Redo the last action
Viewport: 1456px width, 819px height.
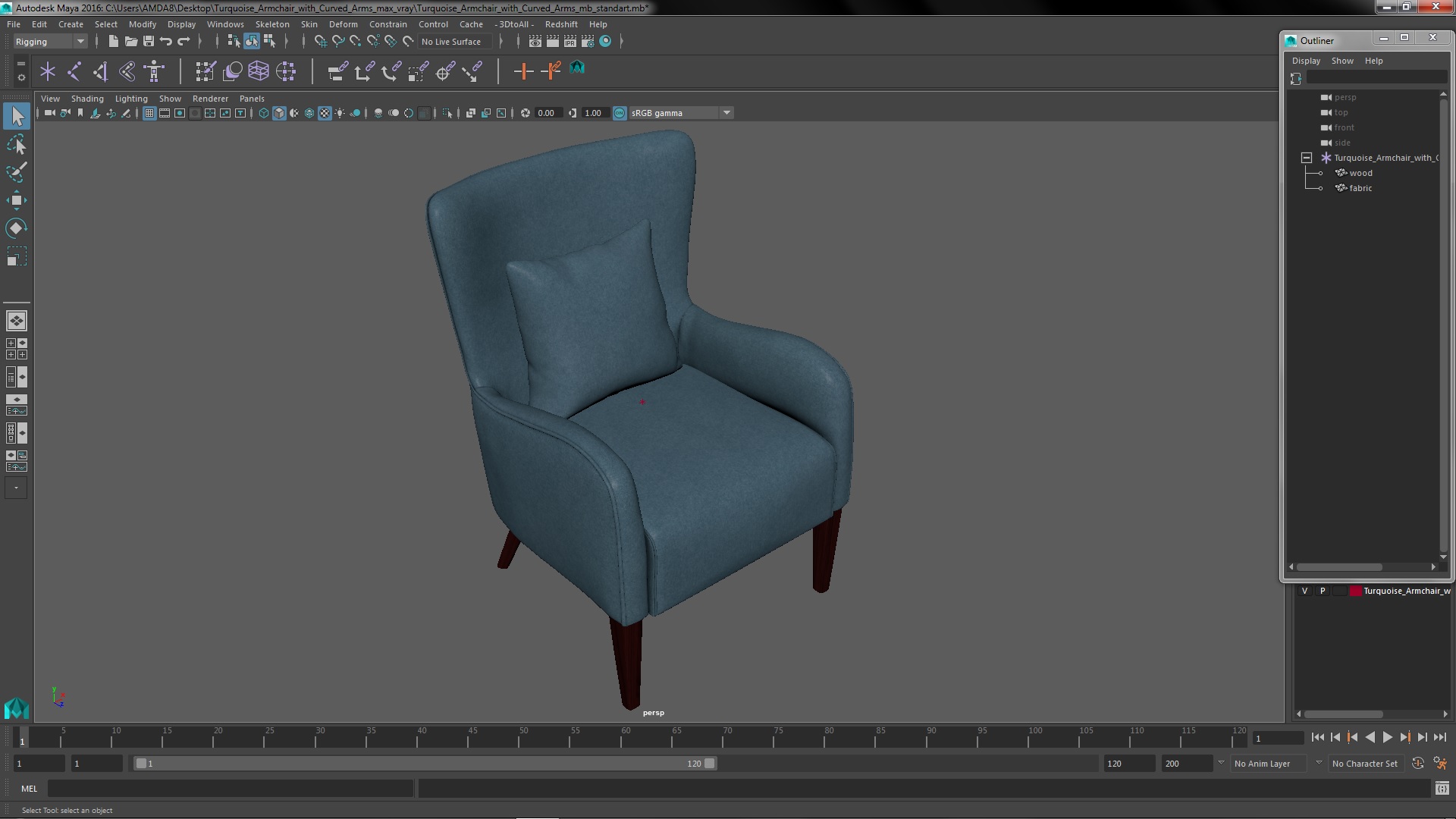coord(184,42)
